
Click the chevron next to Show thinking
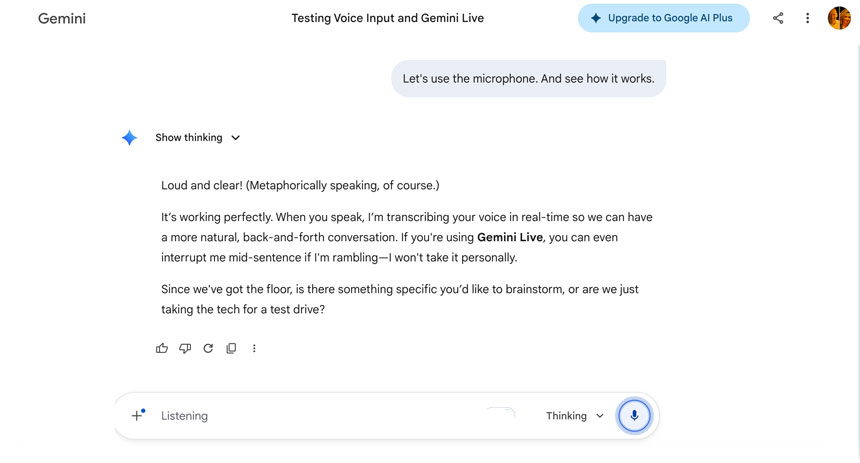coord(236,138)
